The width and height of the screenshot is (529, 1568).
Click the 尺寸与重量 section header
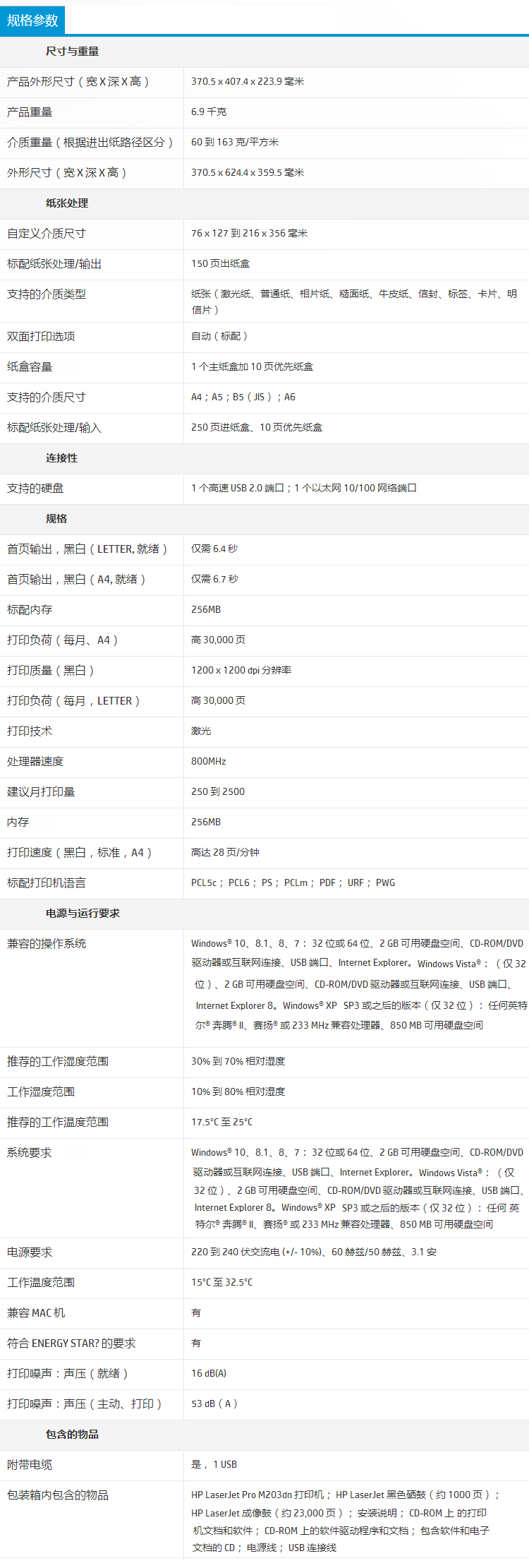pos(72,52)
